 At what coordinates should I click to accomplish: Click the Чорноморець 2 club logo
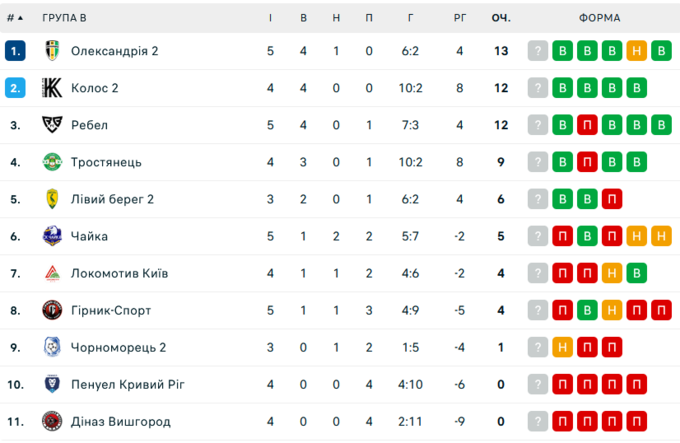tap(52, 348)
